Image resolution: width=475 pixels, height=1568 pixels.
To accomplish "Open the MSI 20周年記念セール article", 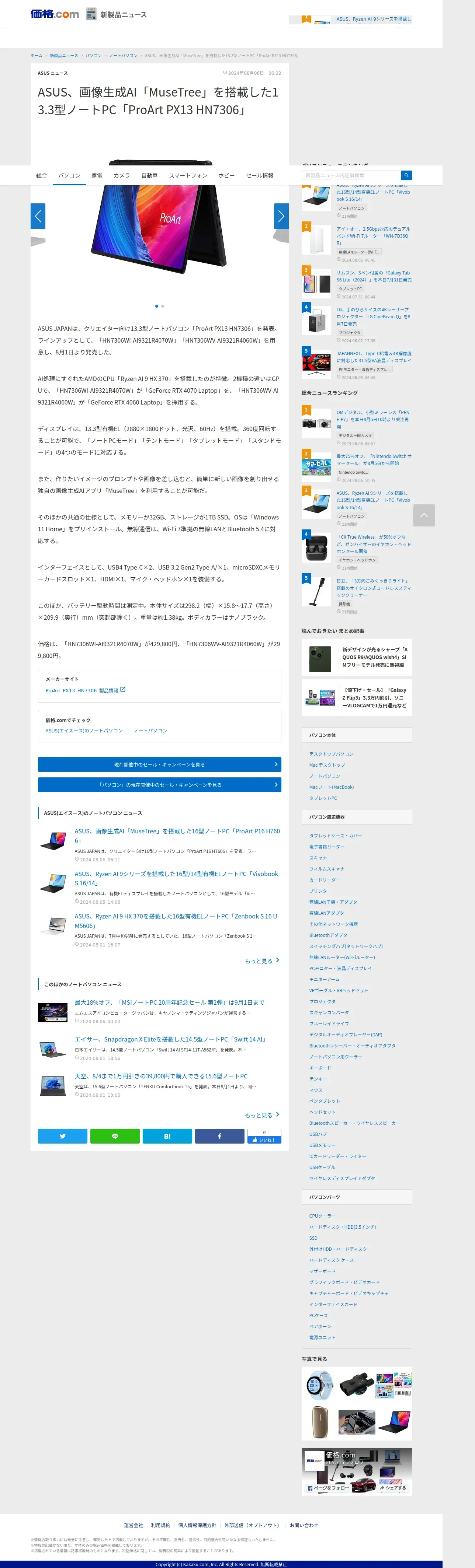I will point(169,1002).
